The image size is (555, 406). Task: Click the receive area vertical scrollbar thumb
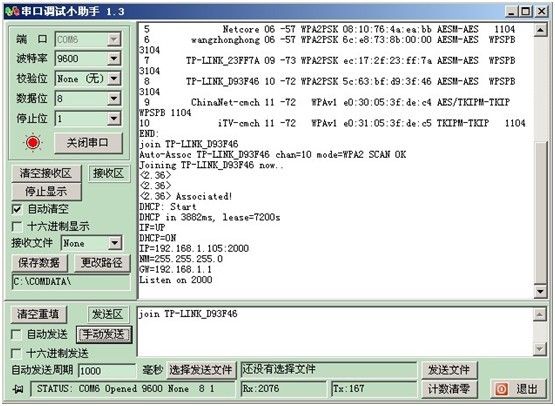point(540,212)
